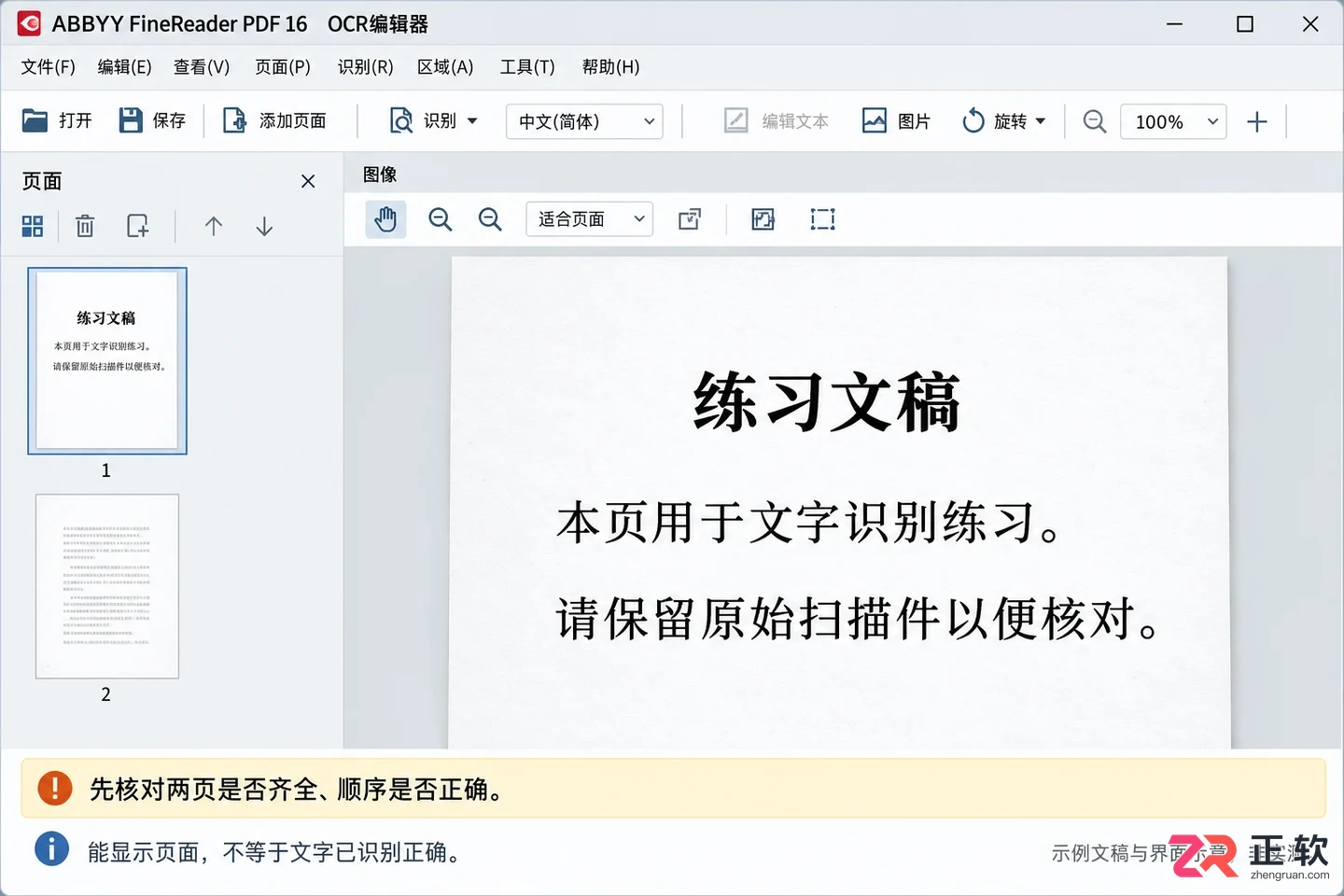Open the 识别(R) menu
1344x896 pixels.
coord(365,67)
